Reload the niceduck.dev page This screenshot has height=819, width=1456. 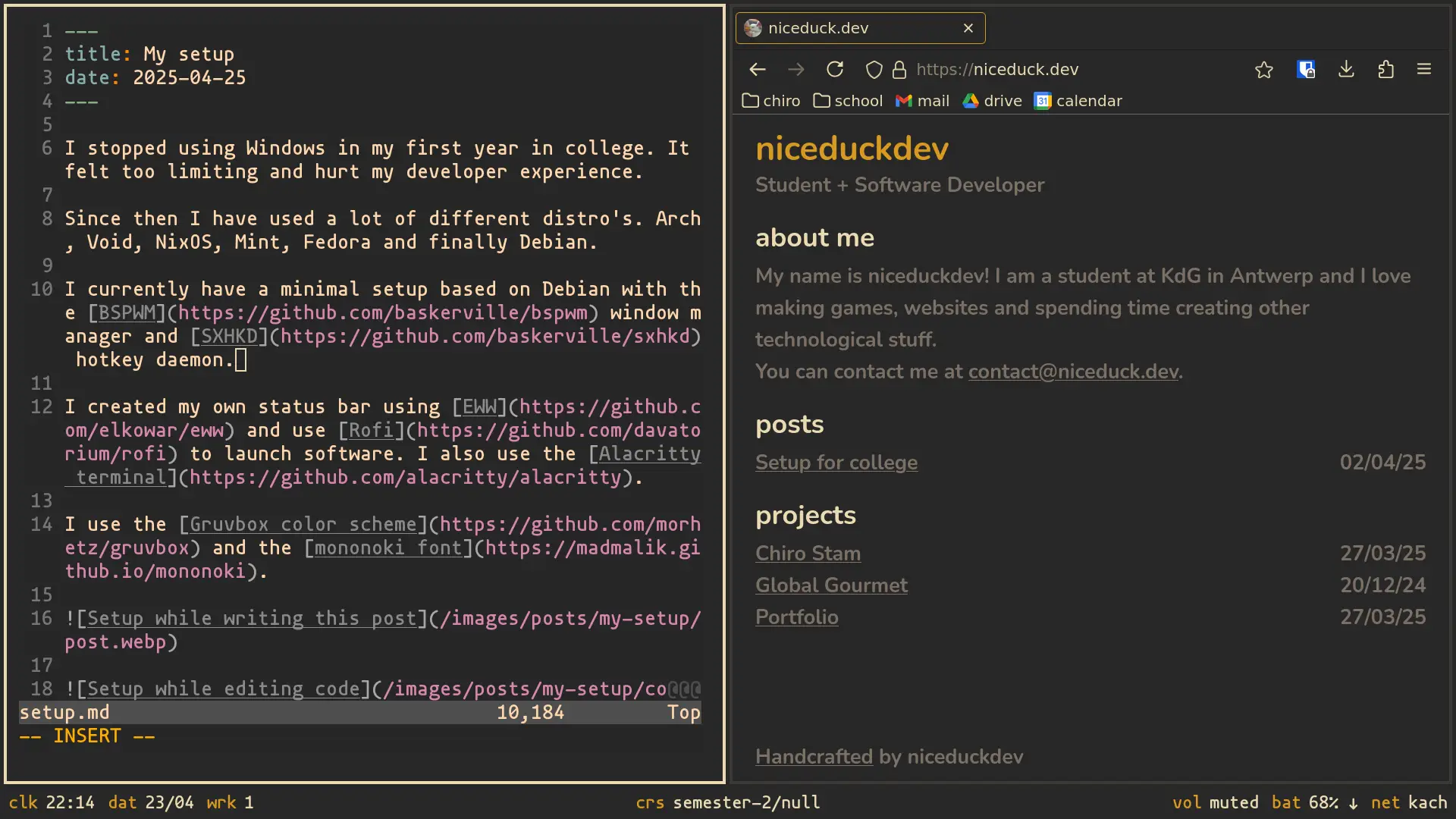[x=834, y=69]
